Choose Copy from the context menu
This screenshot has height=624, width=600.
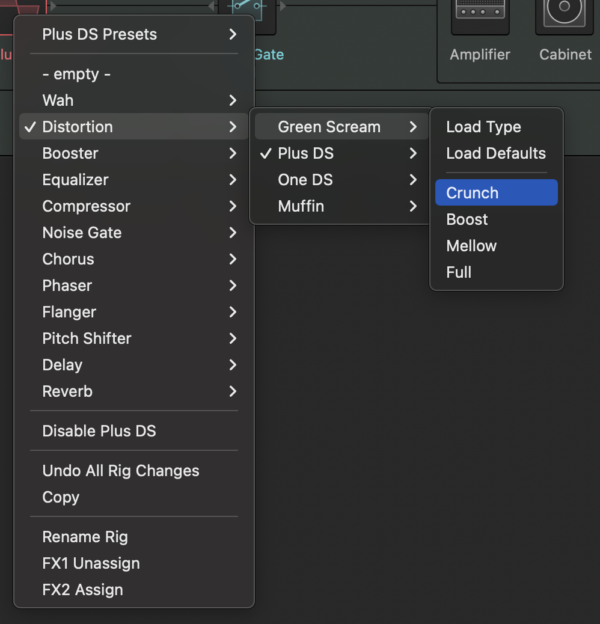coord(134,497)
